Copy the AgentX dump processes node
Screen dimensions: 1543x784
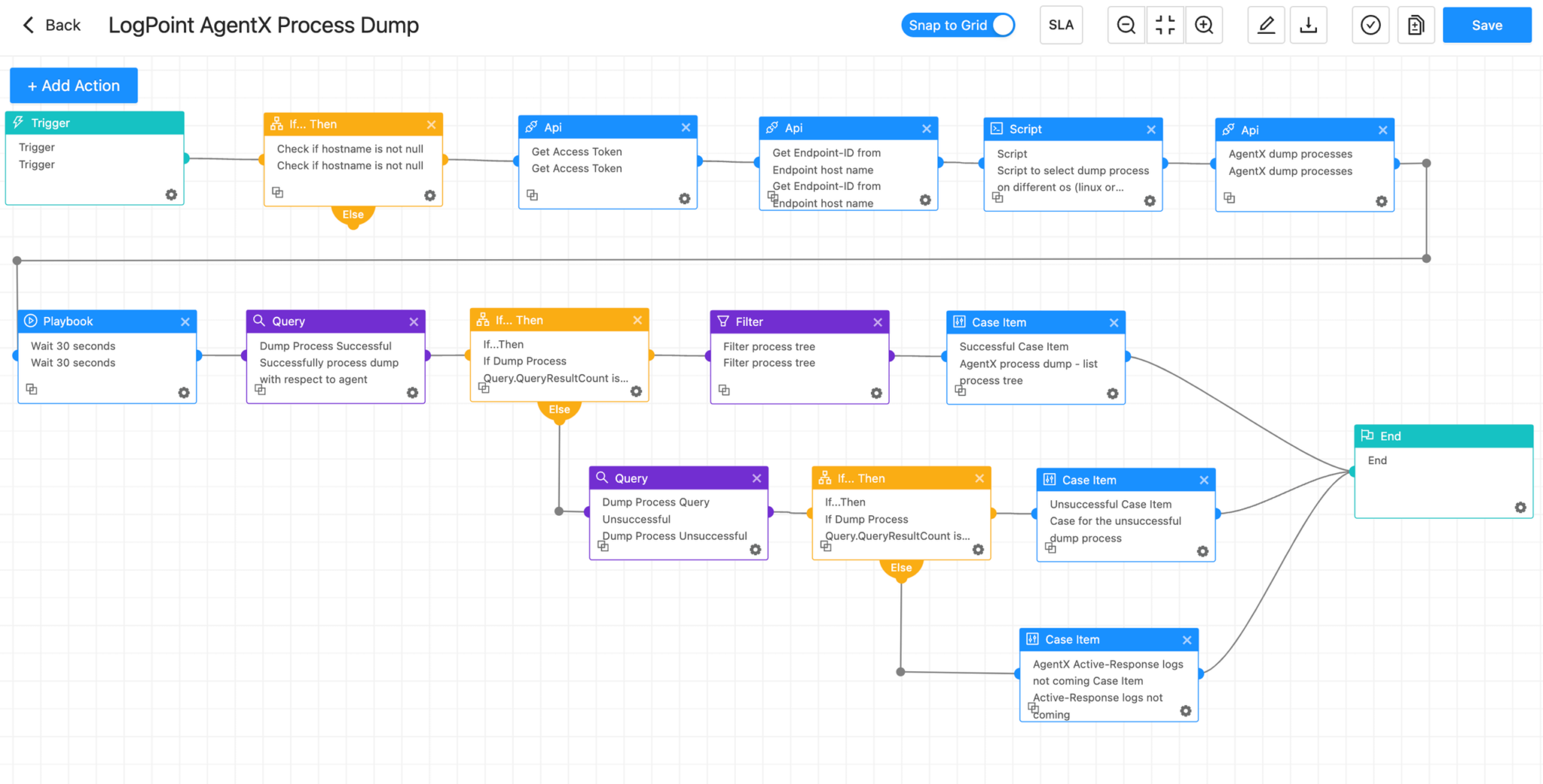pos(1229,197)
